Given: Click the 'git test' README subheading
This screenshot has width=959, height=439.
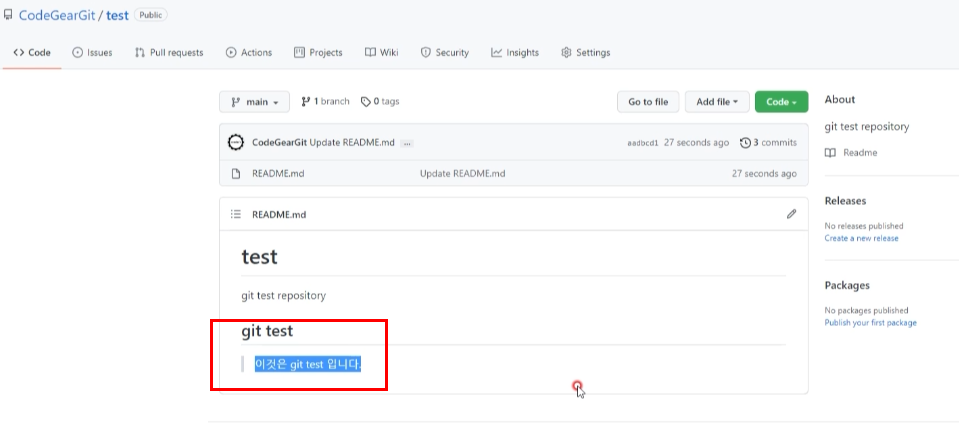Looking at the screenshot, I should point(267,331).
